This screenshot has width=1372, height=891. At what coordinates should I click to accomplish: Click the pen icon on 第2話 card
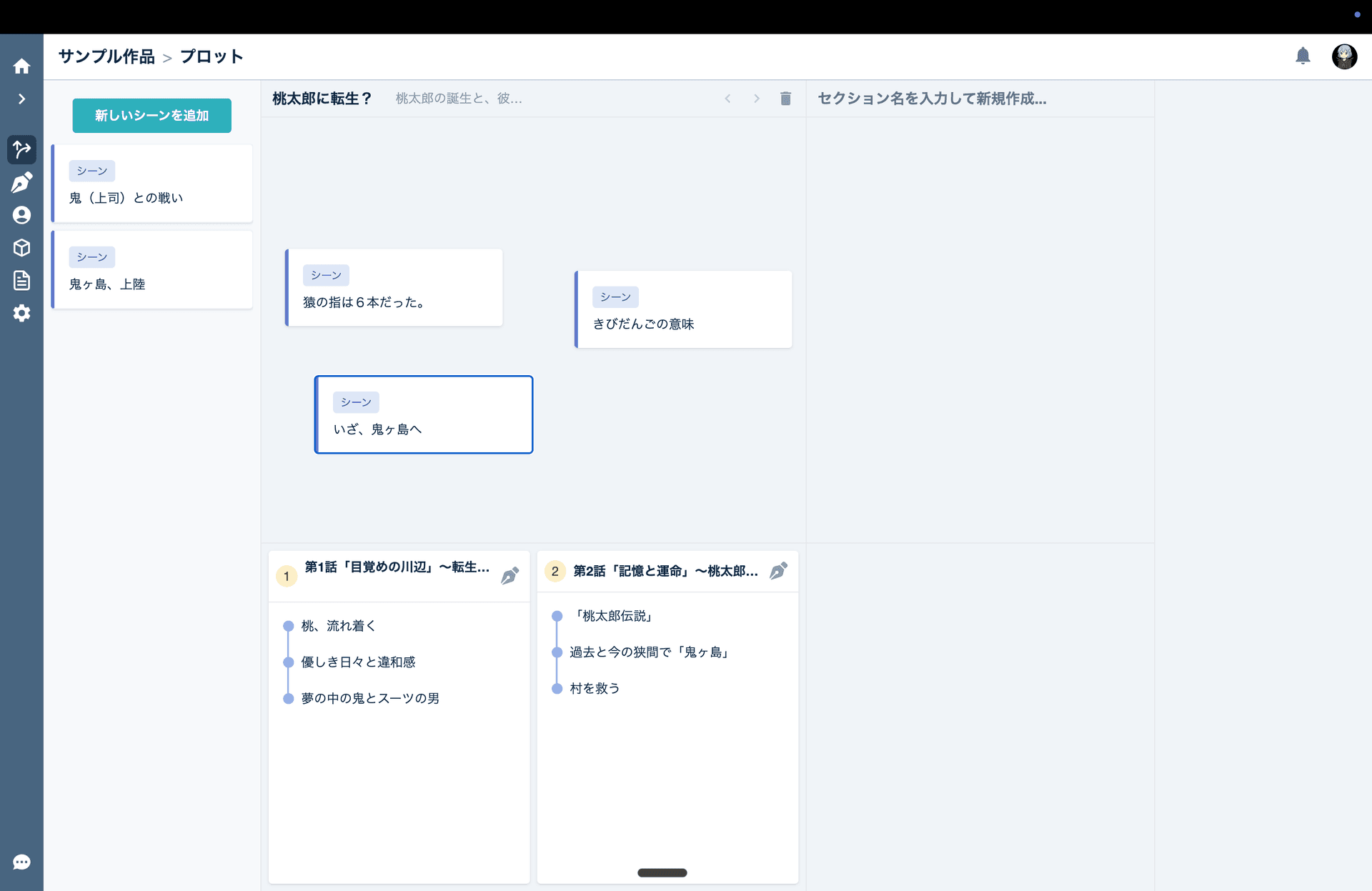pos(778,571)
